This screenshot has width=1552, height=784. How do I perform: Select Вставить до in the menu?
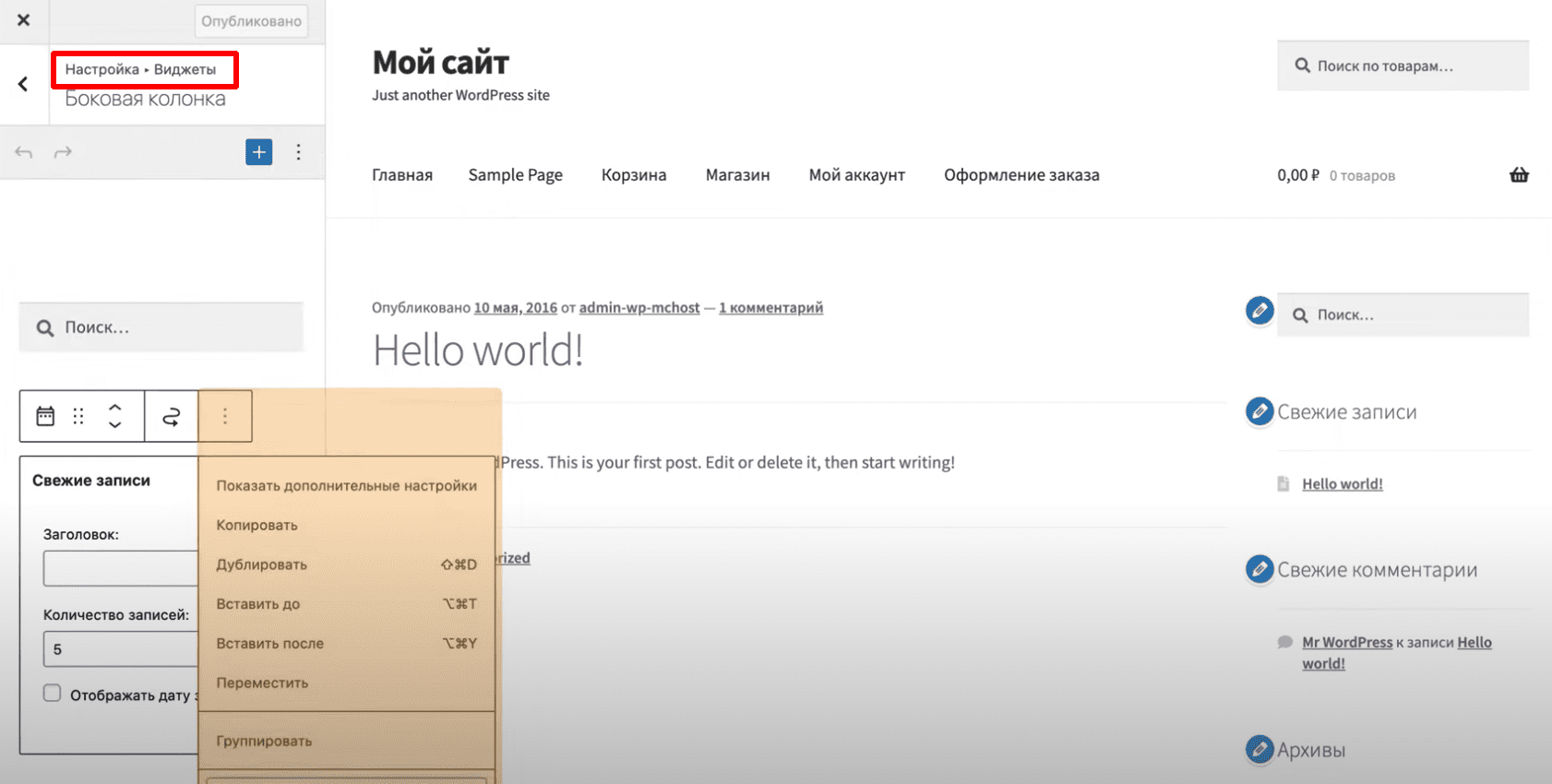pyautogui.click(x=347, y=604)
